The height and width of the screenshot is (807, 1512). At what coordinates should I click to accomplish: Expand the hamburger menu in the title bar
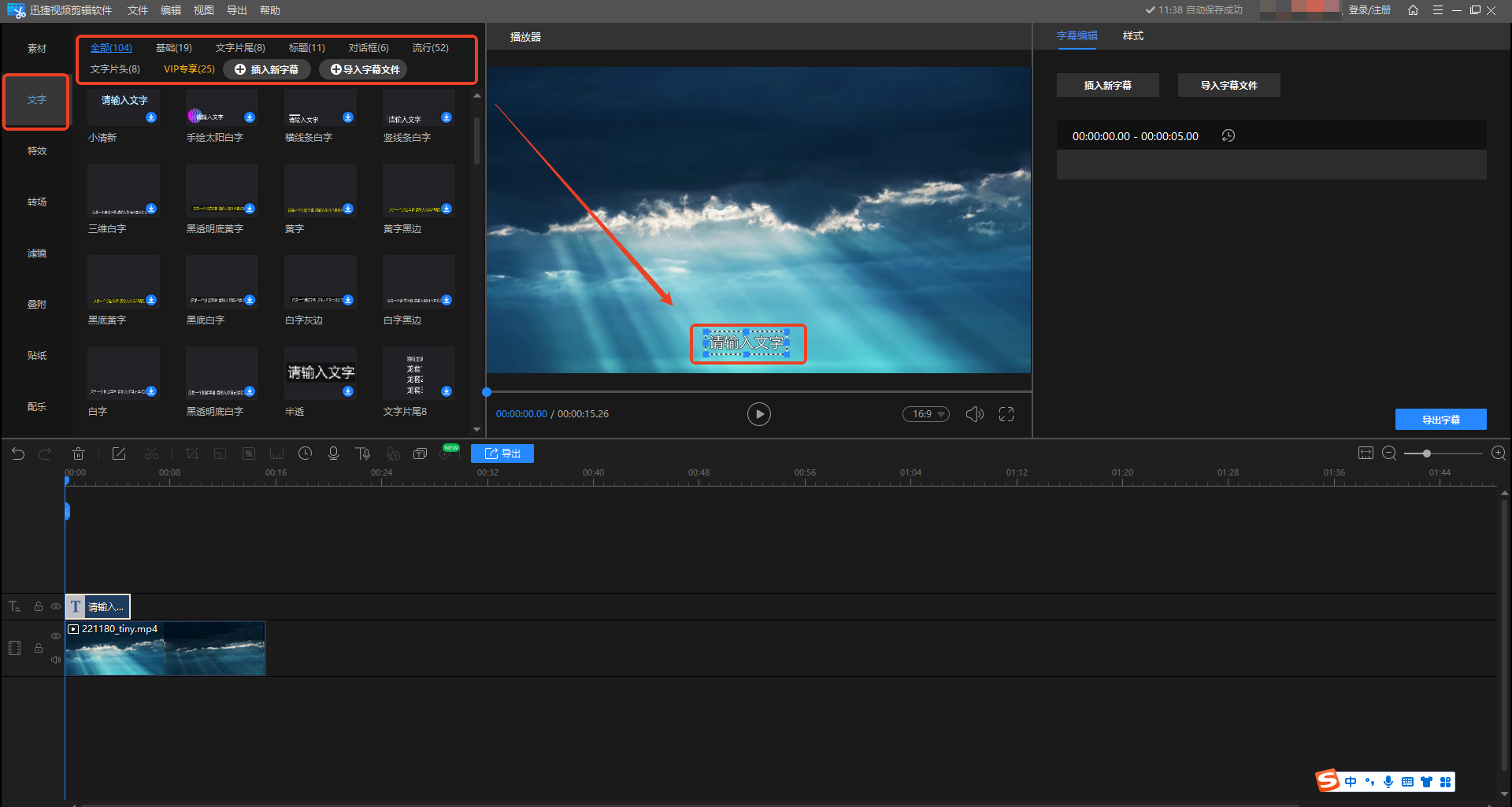1437,10
